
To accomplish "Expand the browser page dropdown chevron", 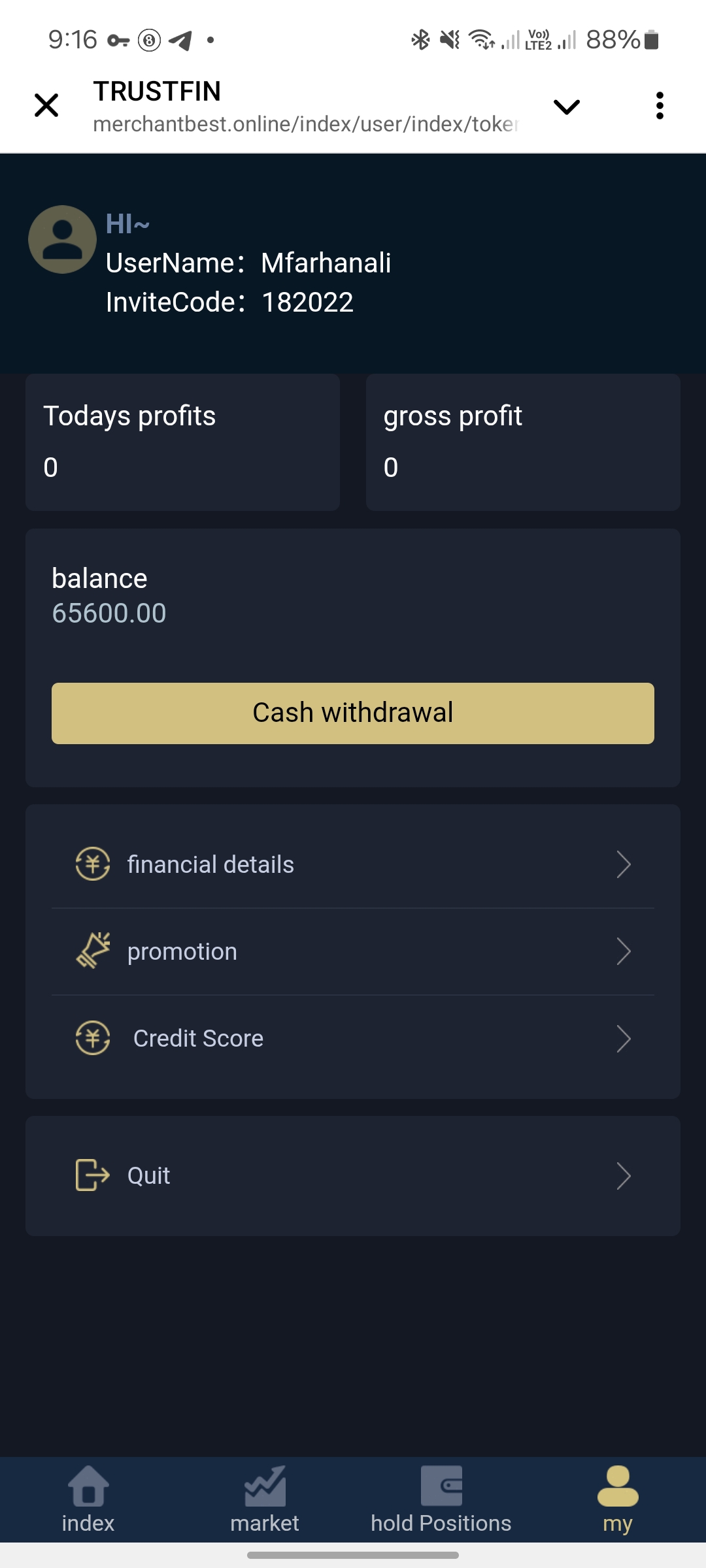I will (566, 106).
